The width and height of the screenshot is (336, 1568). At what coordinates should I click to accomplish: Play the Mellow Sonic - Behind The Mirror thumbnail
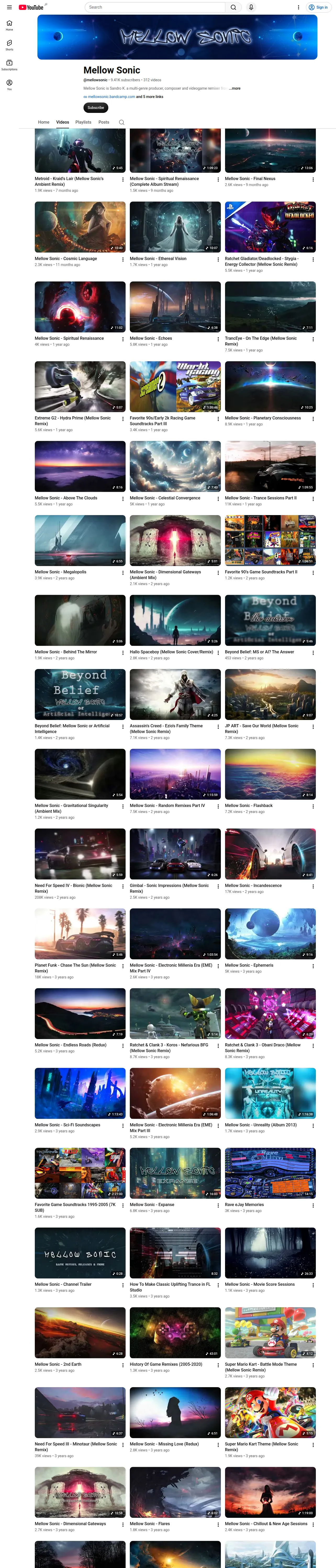[80, 620]
